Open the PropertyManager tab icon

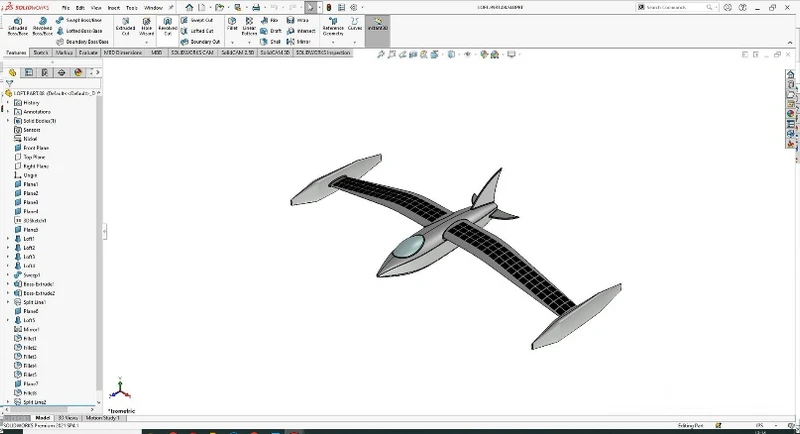(29, 72)
